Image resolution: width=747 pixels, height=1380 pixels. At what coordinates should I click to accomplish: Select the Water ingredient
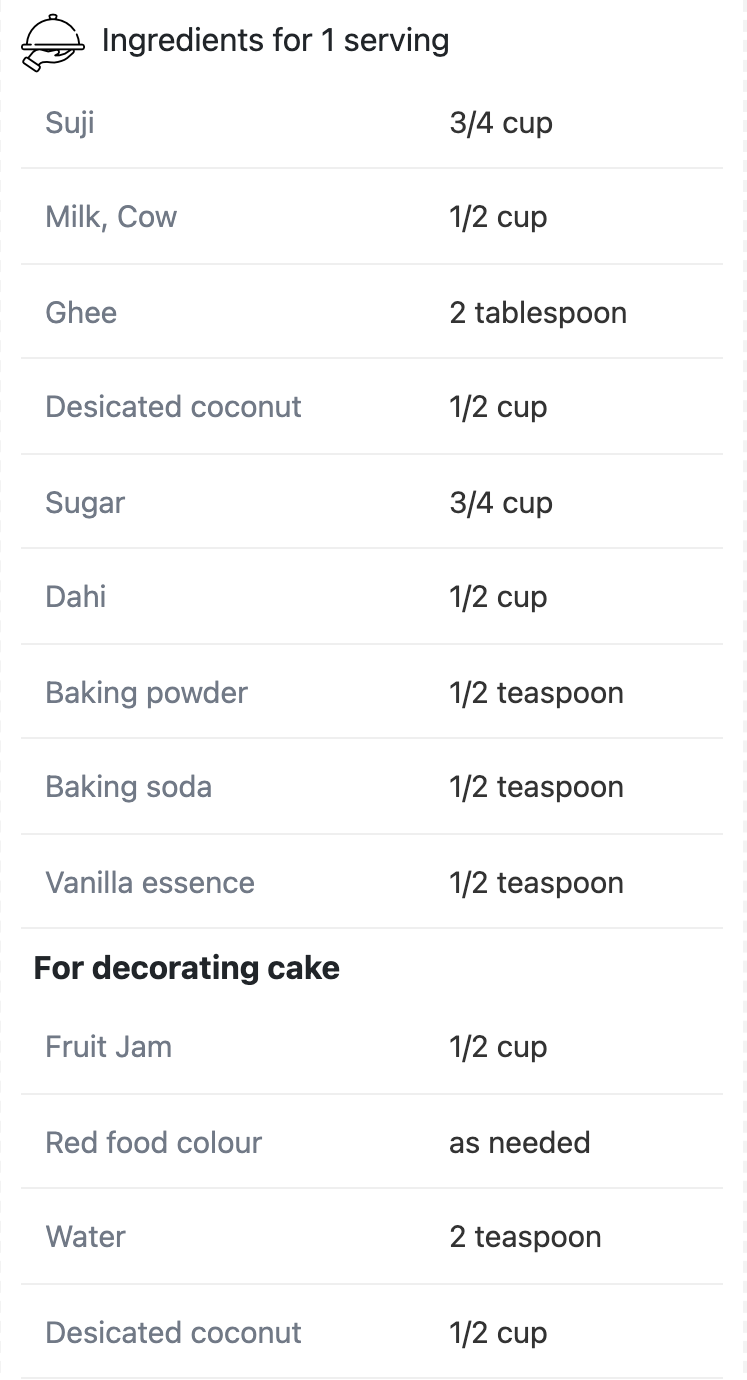click(x=86, y=1237)
